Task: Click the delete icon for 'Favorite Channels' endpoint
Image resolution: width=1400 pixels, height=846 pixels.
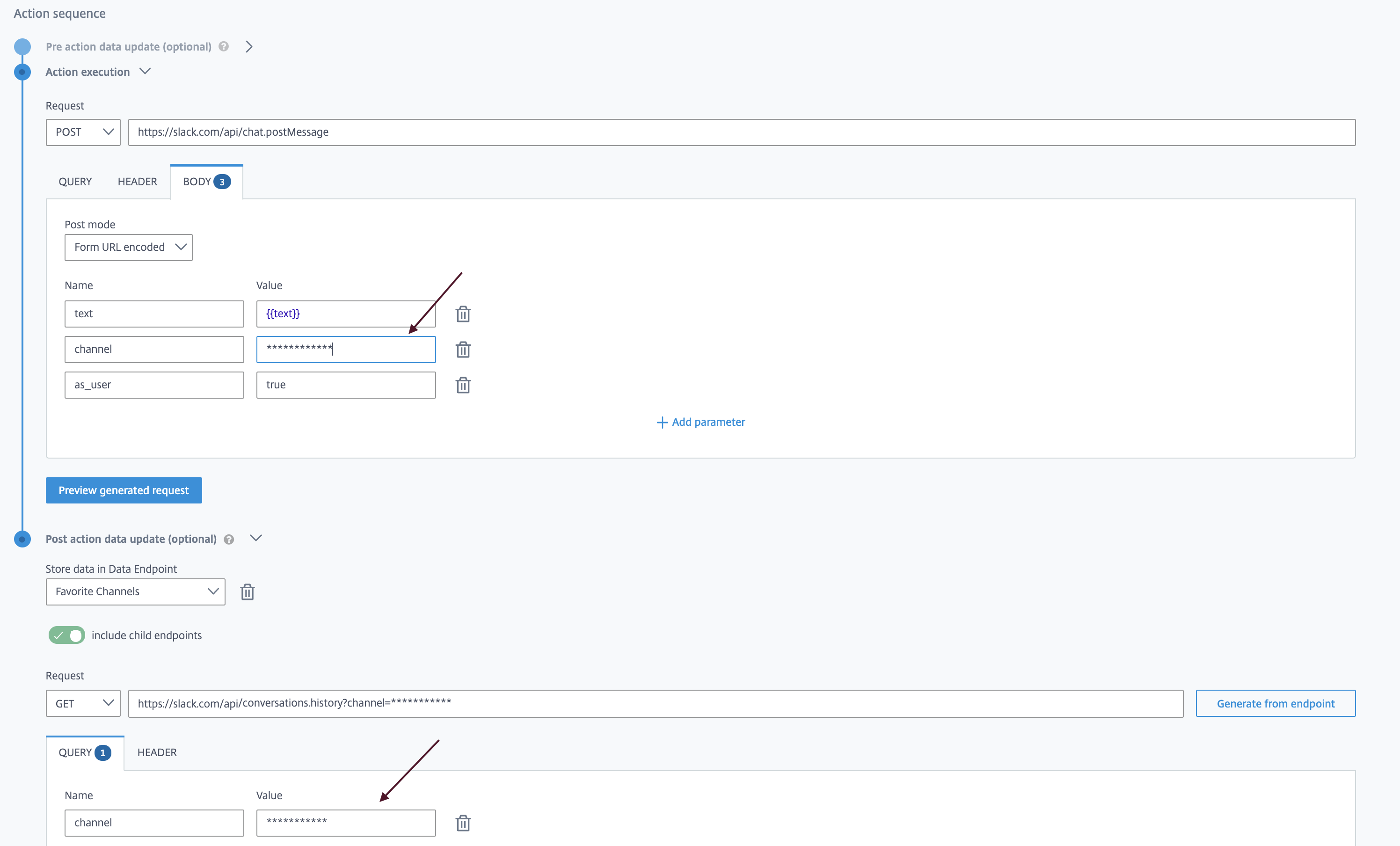Action: [247, 591]
